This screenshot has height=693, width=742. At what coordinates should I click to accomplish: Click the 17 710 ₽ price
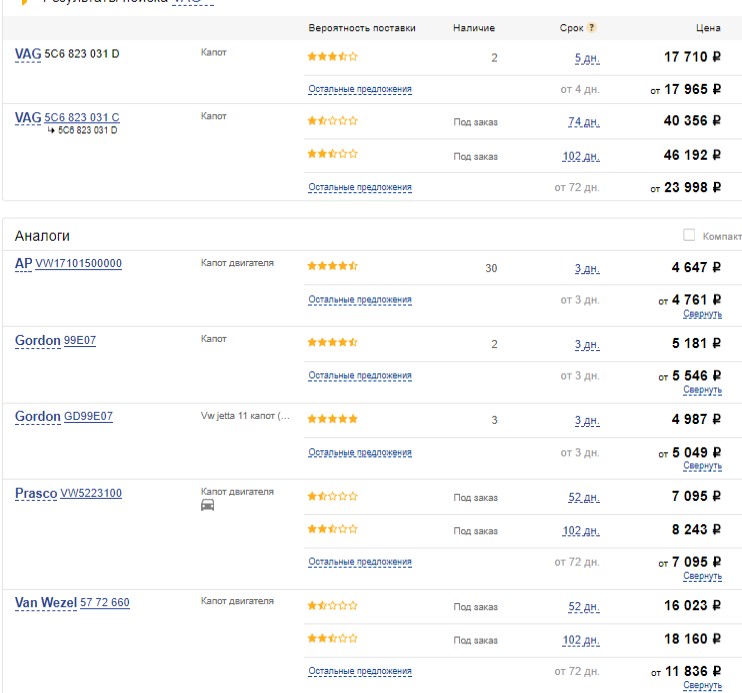(692, 57)
